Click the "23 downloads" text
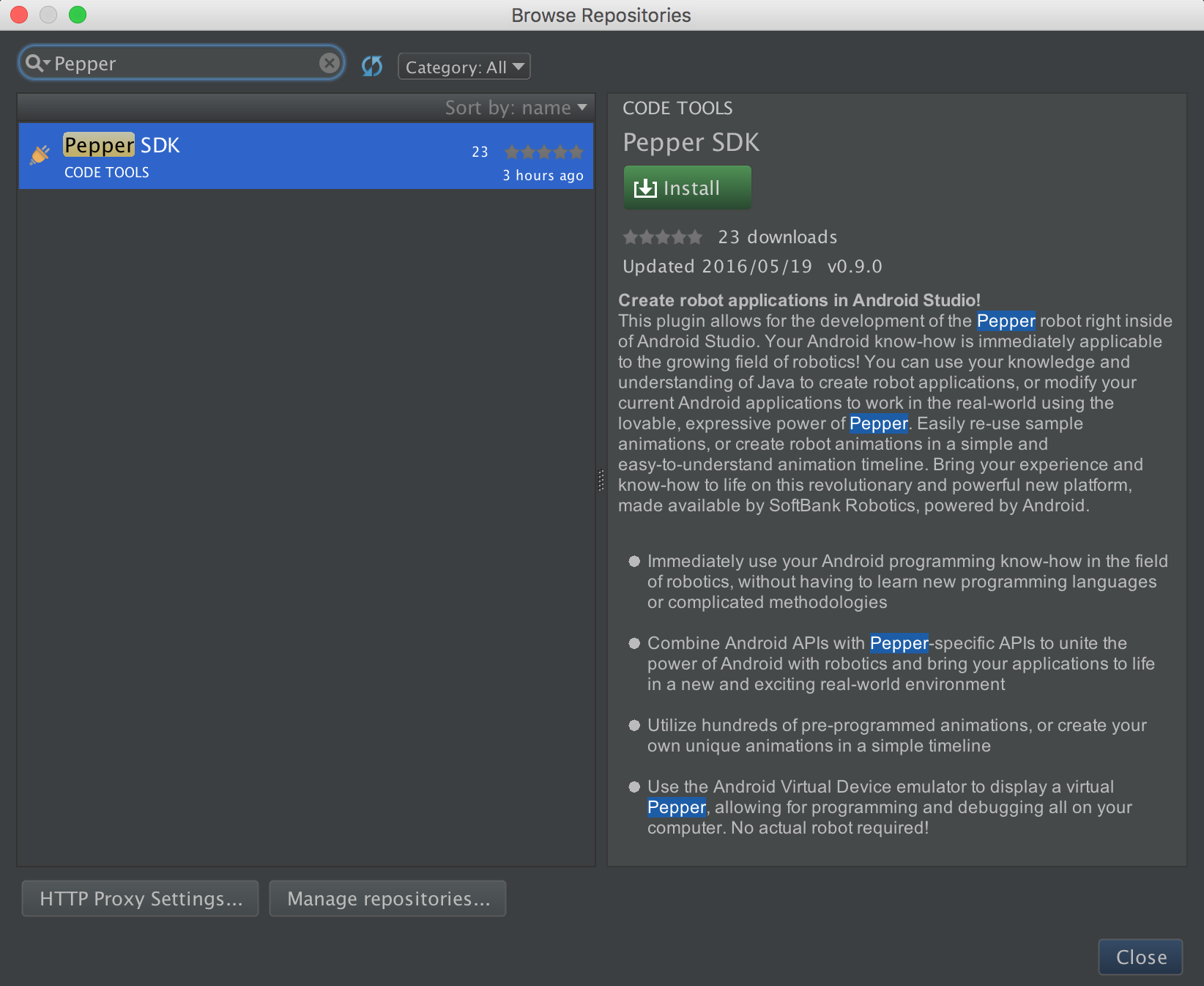Viewport: 1204px width, 986px height. 777,237
